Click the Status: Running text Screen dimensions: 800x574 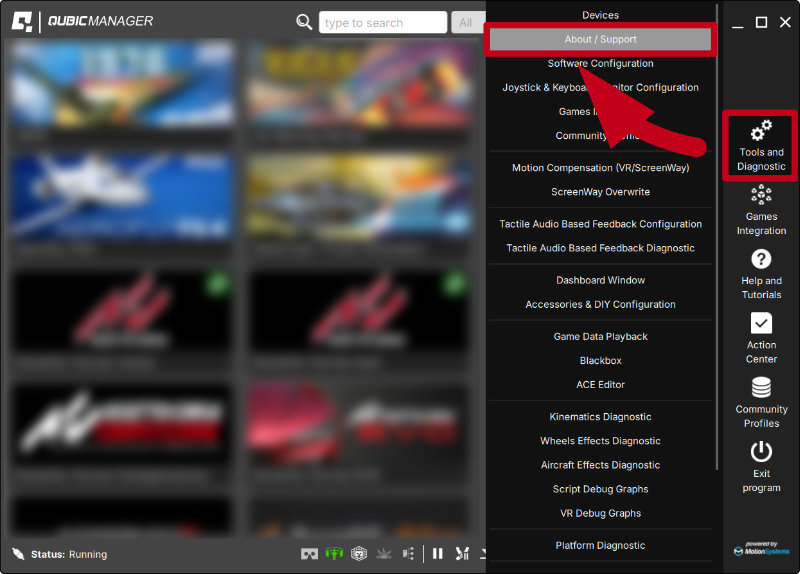(x=69, y=554)
